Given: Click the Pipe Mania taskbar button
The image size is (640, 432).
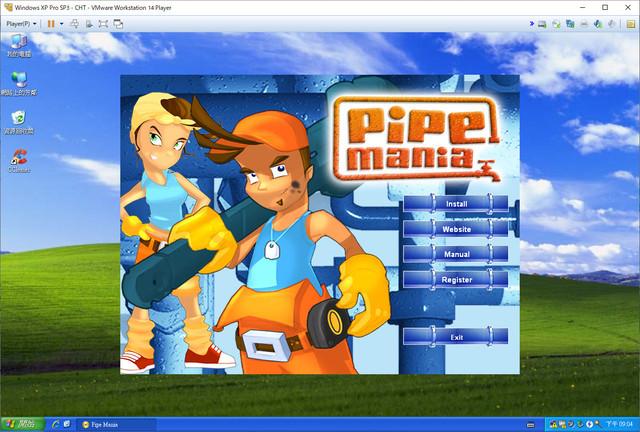Looking at the screenshot, I should click(118, 425).
